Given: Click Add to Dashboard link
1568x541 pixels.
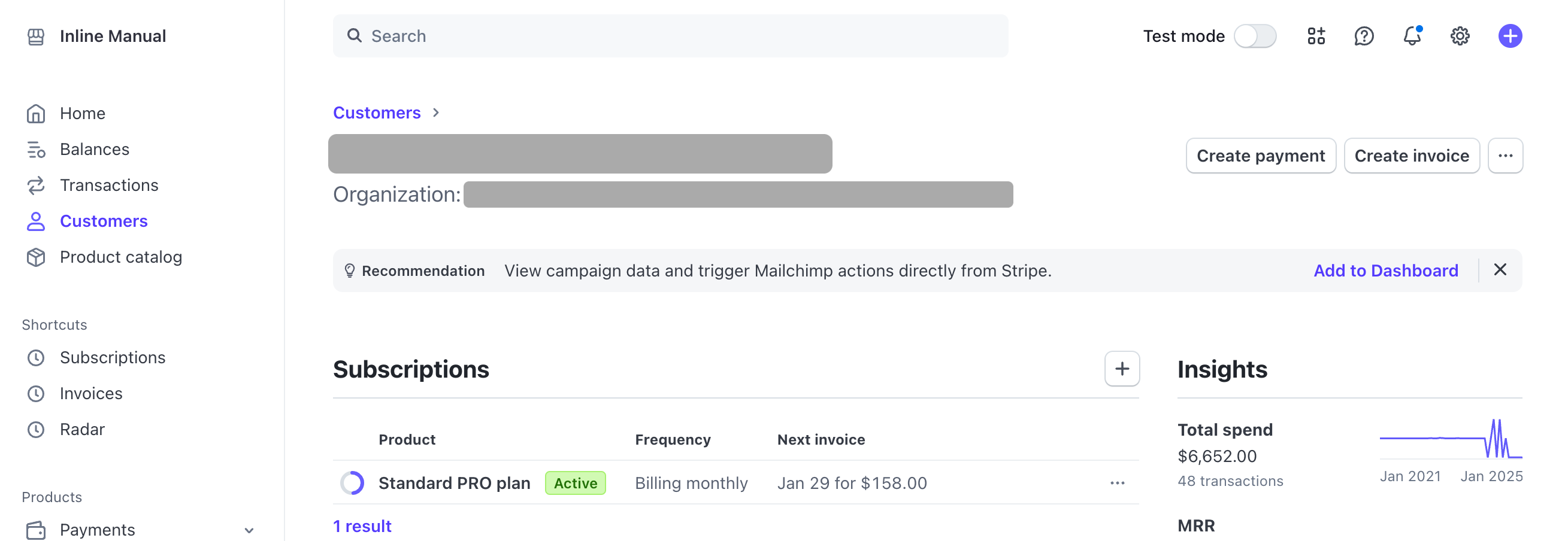Looking at the screenshot, I should pos(1385,270).
